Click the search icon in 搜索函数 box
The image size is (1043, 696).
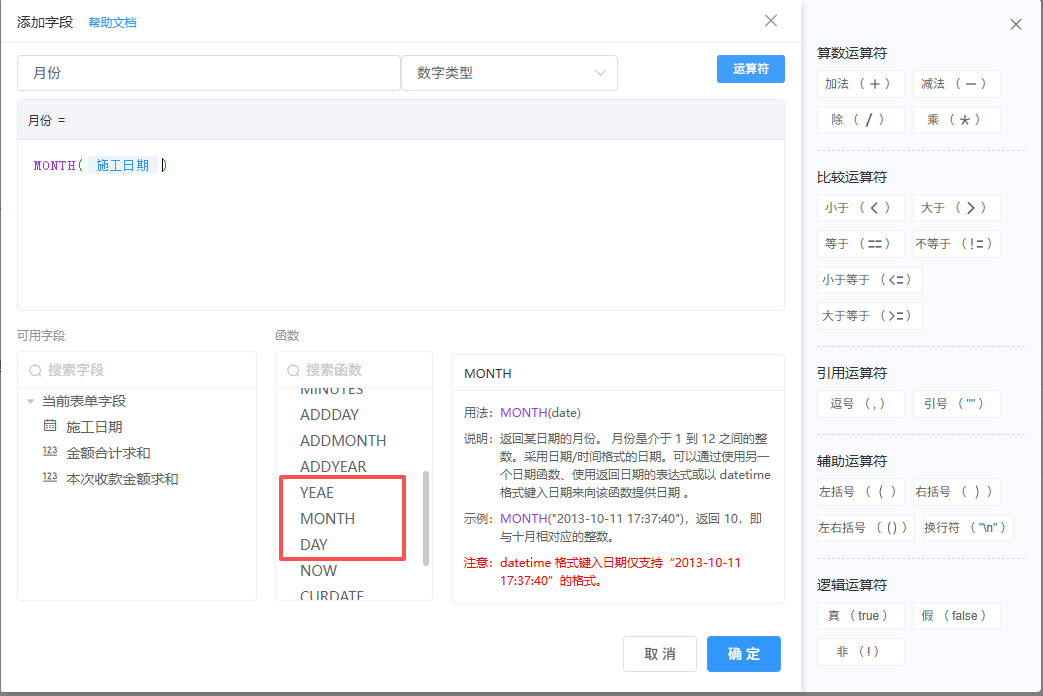(293, 370)
